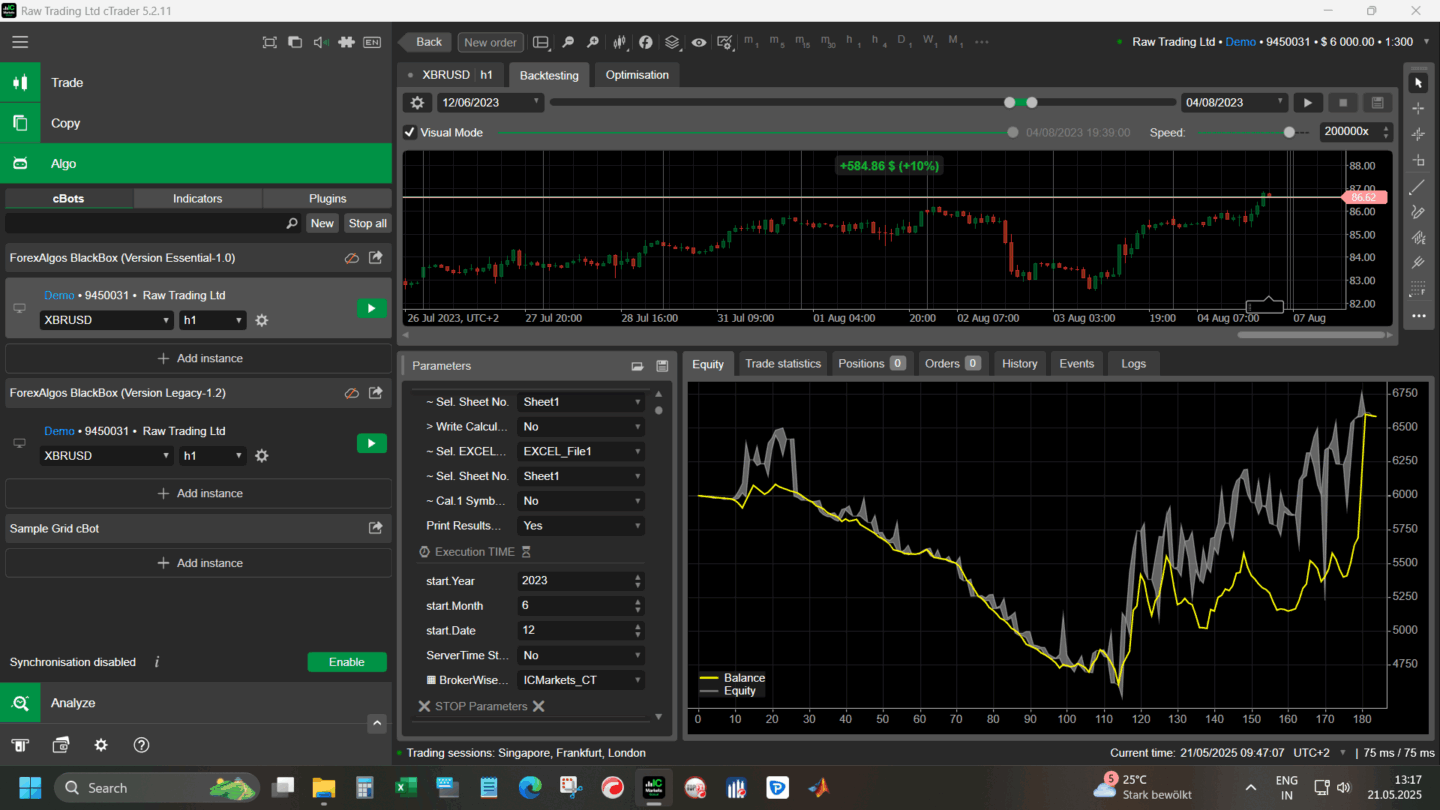Click the Stop all button
This screenshot has width=1440, height=810.
(367, 224)
